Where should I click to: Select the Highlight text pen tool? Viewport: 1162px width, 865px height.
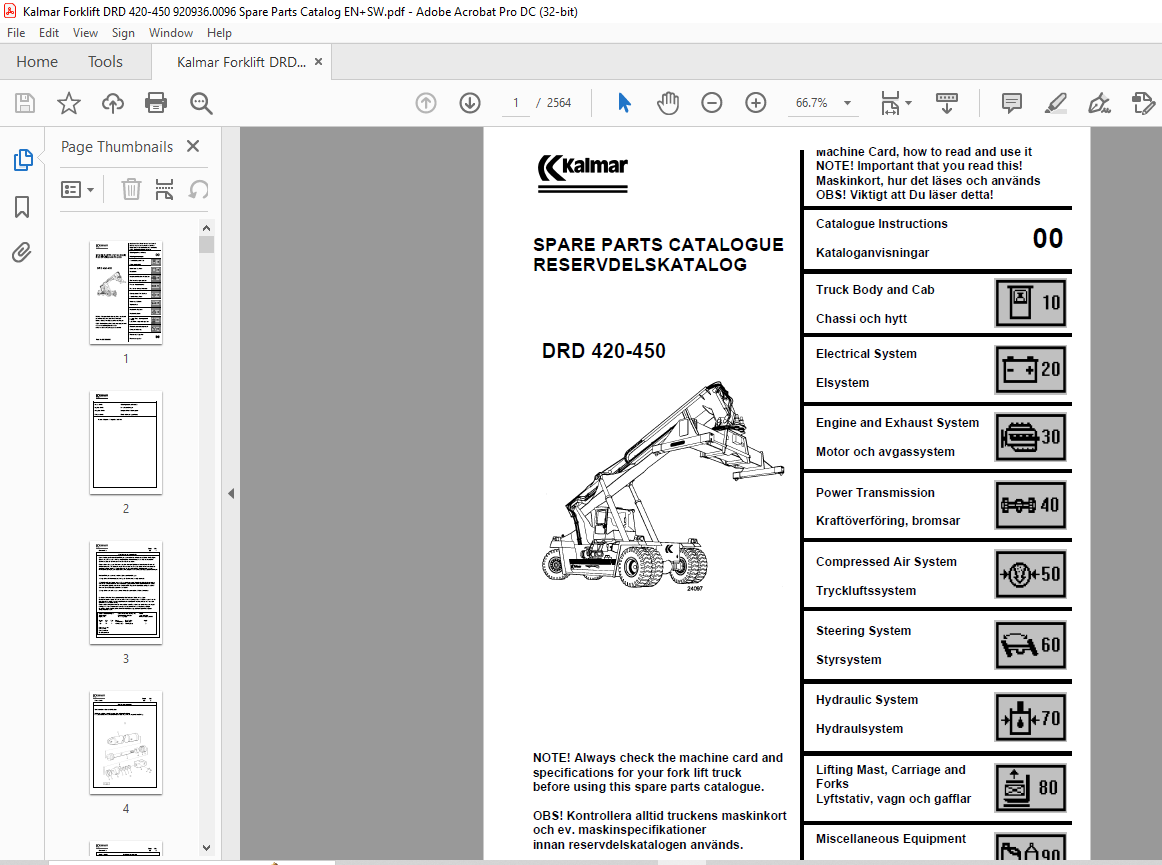1055,103
